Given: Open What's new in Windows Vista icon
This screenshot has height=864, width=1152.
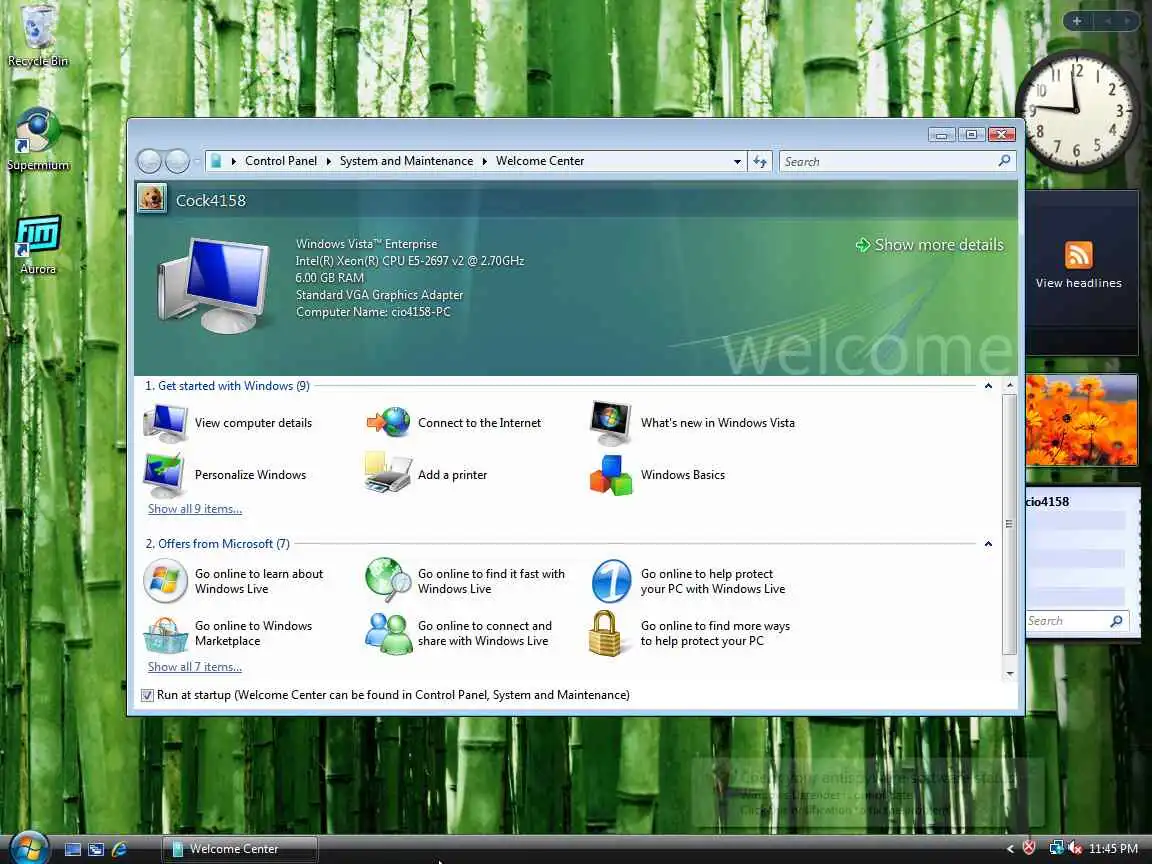Looking at the screenshot, I should coord(611,423).
